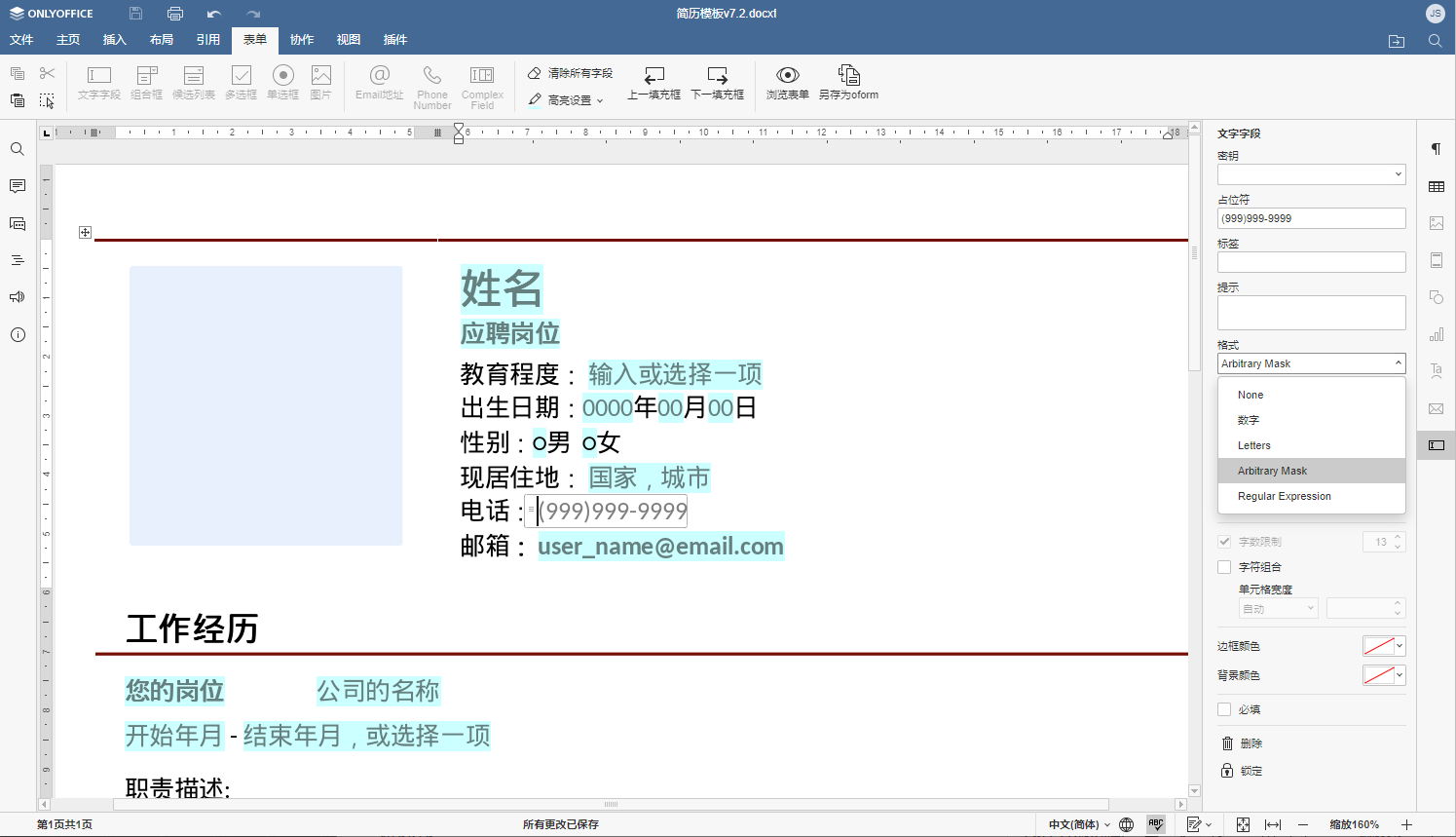Insert an Email address field

click(x=380, y=83)
